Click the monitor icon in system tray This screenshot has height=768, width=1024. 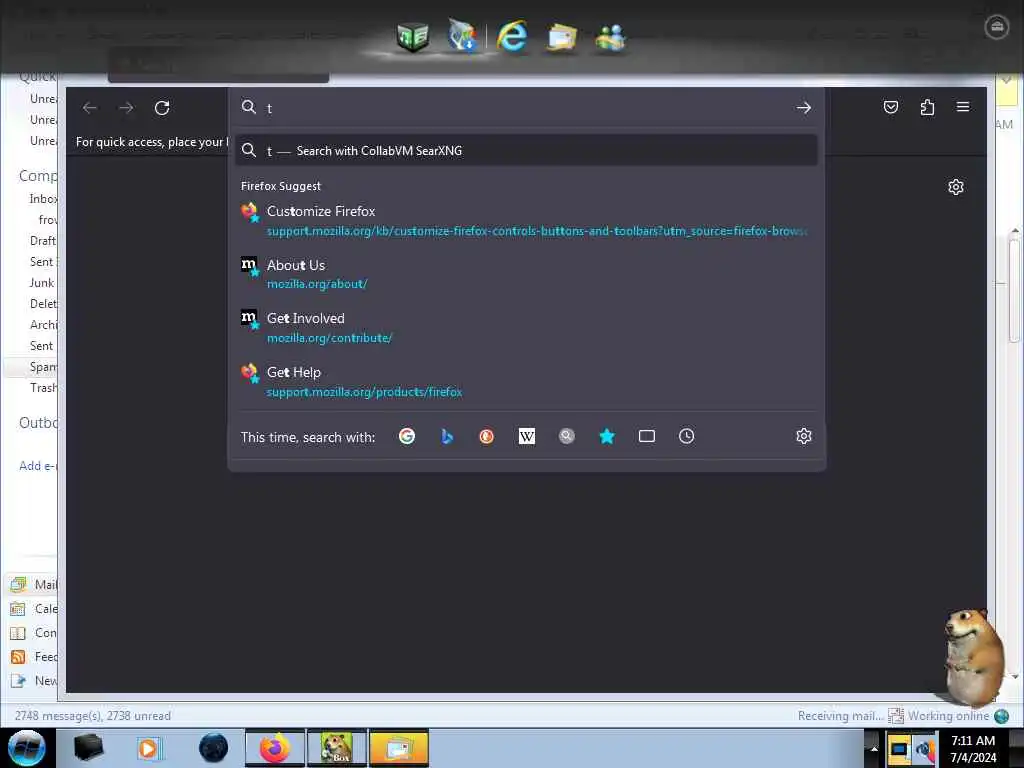(x=899, y=748)
